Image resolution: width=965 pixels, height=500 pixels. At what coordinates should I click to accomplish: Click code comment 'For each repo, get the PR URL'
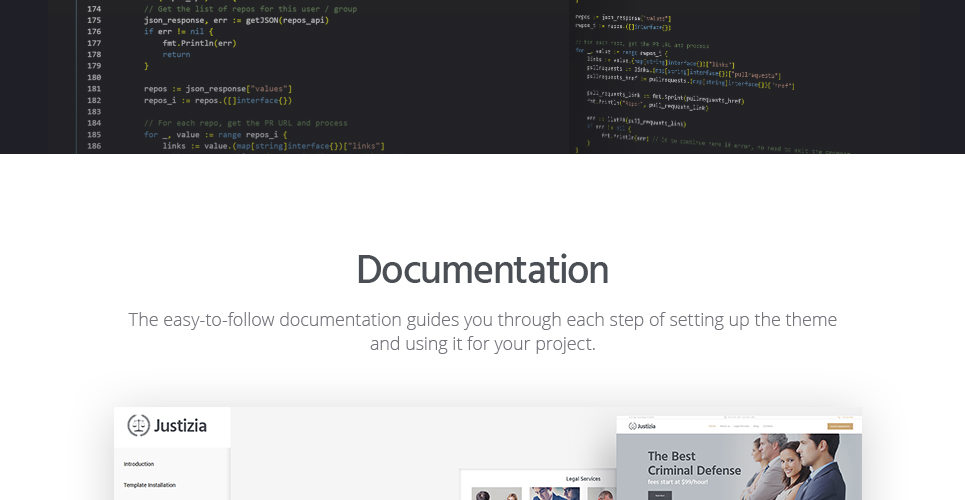pos(246,123)
